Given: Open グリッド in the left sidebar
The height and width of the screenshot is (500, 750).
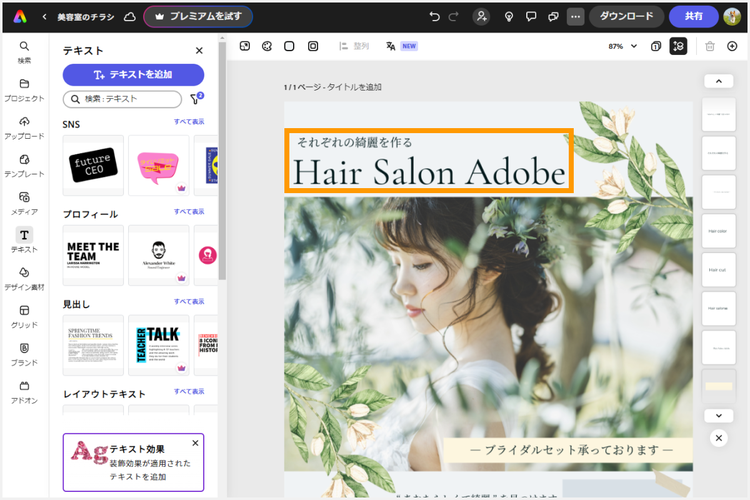Looking at the screenshot, I should pyautogui.click(x=24, y=317).
